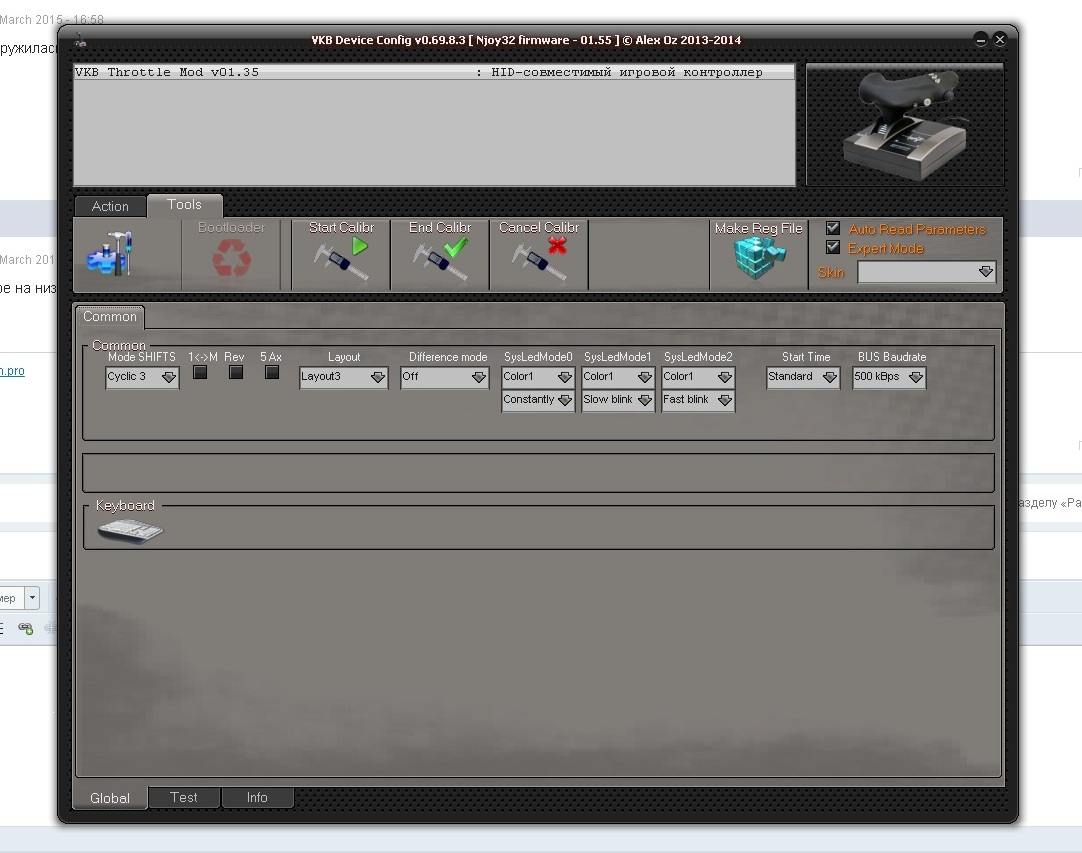Open the Keyboard settings icon
Viewport: 1082px width, 853px height.
[130, 531]
